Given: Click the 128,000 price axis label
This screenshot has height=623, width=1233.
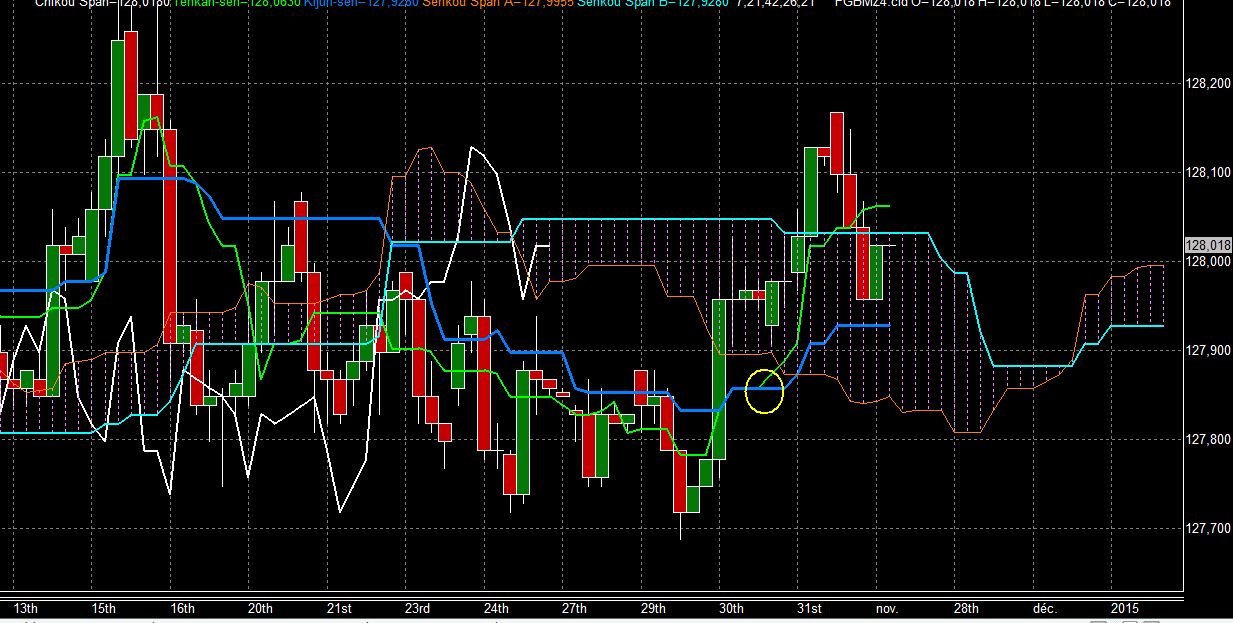Looking at the screenshot, I should [1207, 262].
